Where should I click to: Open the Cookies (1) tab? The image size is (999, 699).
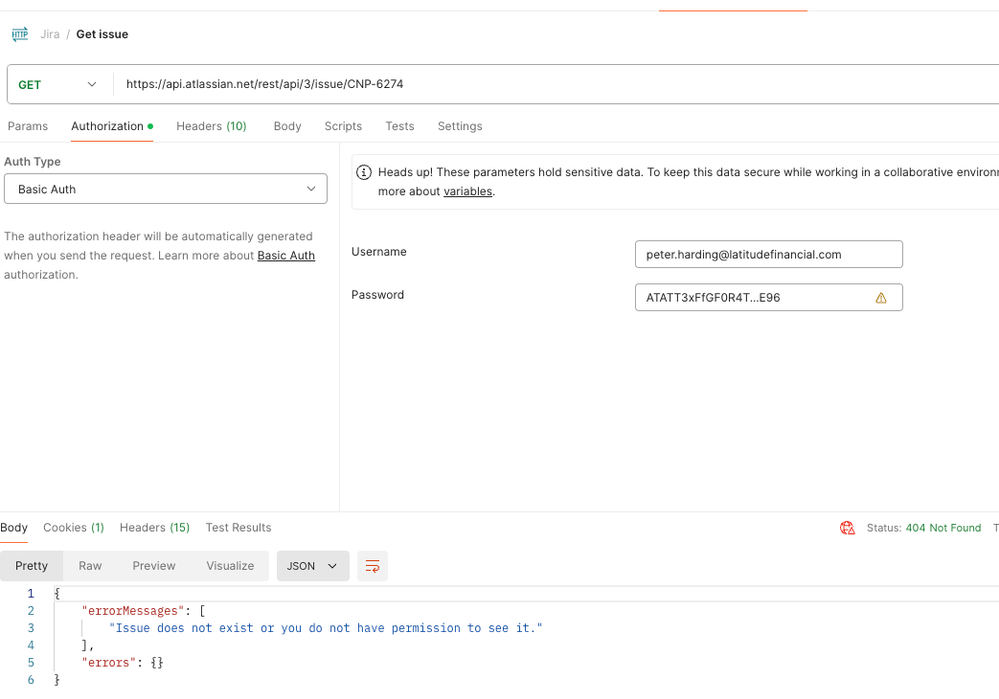[x=73, y=528]
